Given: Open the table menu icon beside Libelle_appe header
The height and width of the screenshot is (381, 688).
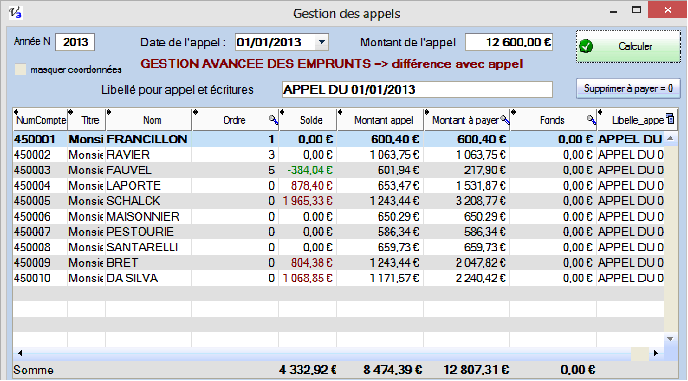Looking at the screenshot, I should click(x=670, y=119).
